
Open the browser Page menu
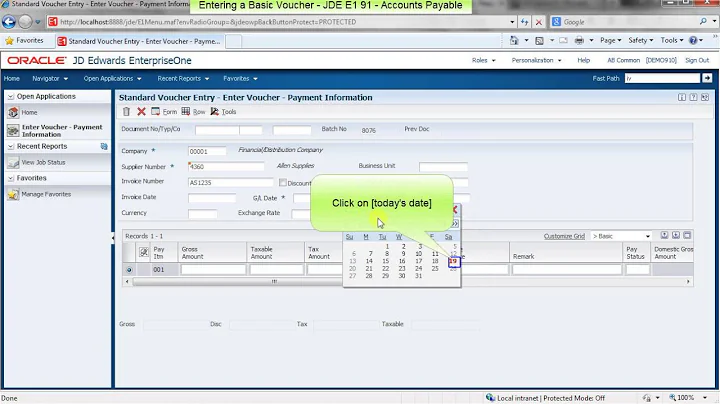610,40
